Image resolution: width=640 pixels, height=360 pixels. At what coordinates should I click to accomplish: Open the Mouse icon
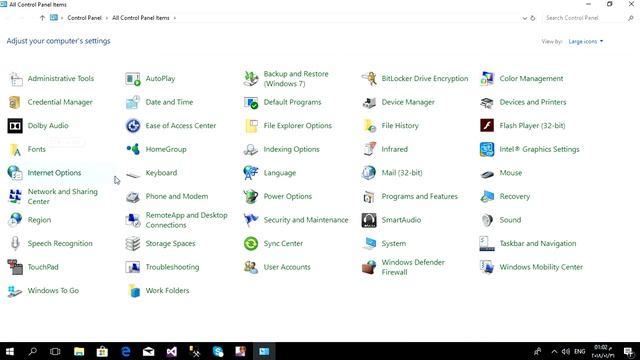[487, 174]
